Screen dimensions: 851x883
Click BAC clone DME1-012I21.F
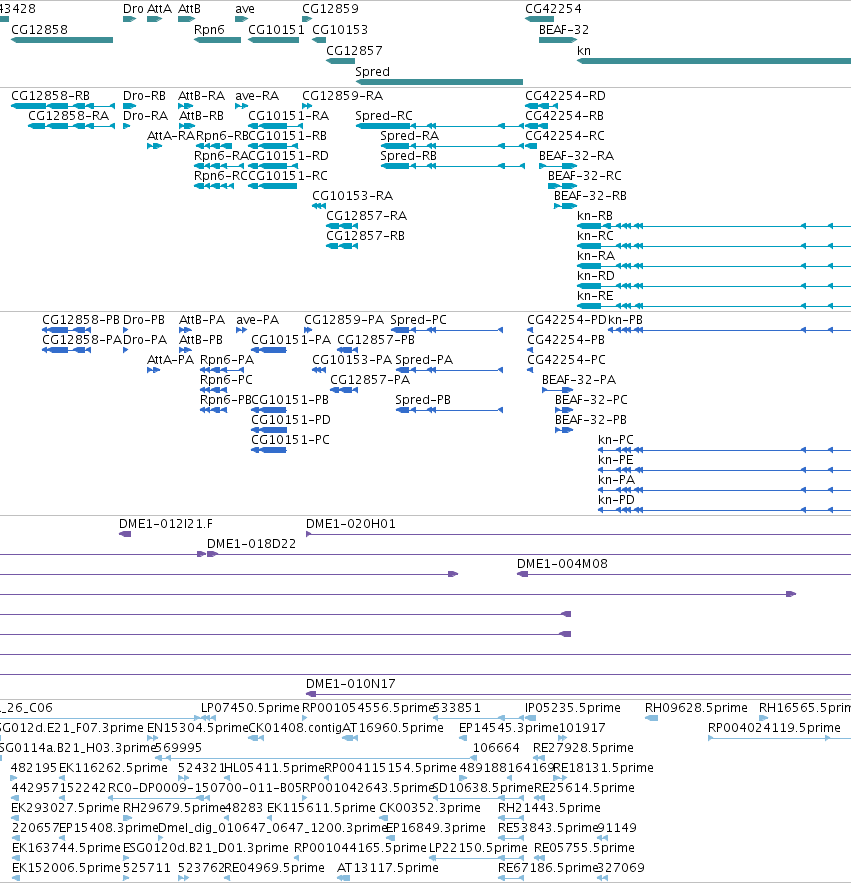click(125, 534)
